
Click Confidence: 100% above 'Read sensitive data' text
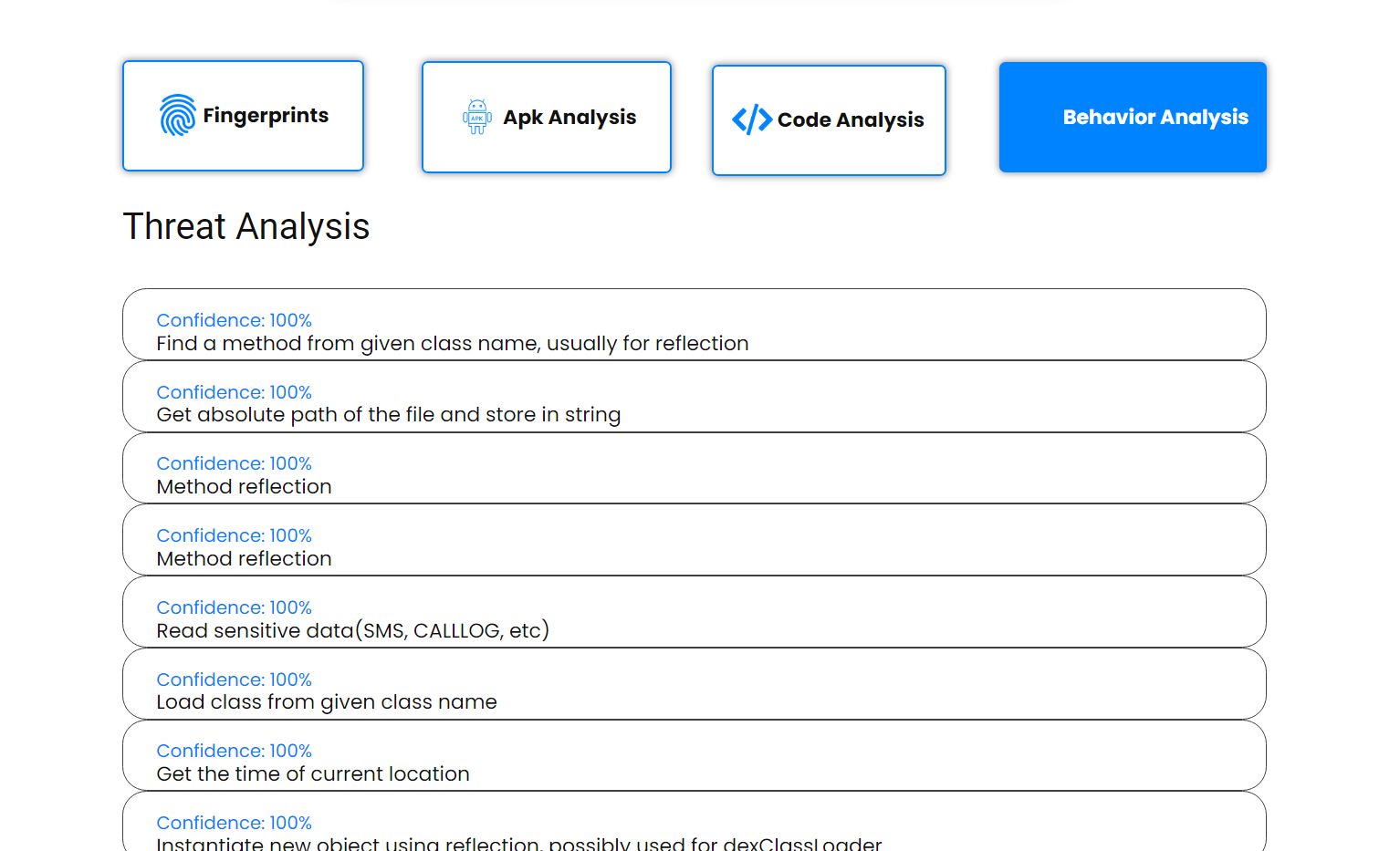click(235, 607)
